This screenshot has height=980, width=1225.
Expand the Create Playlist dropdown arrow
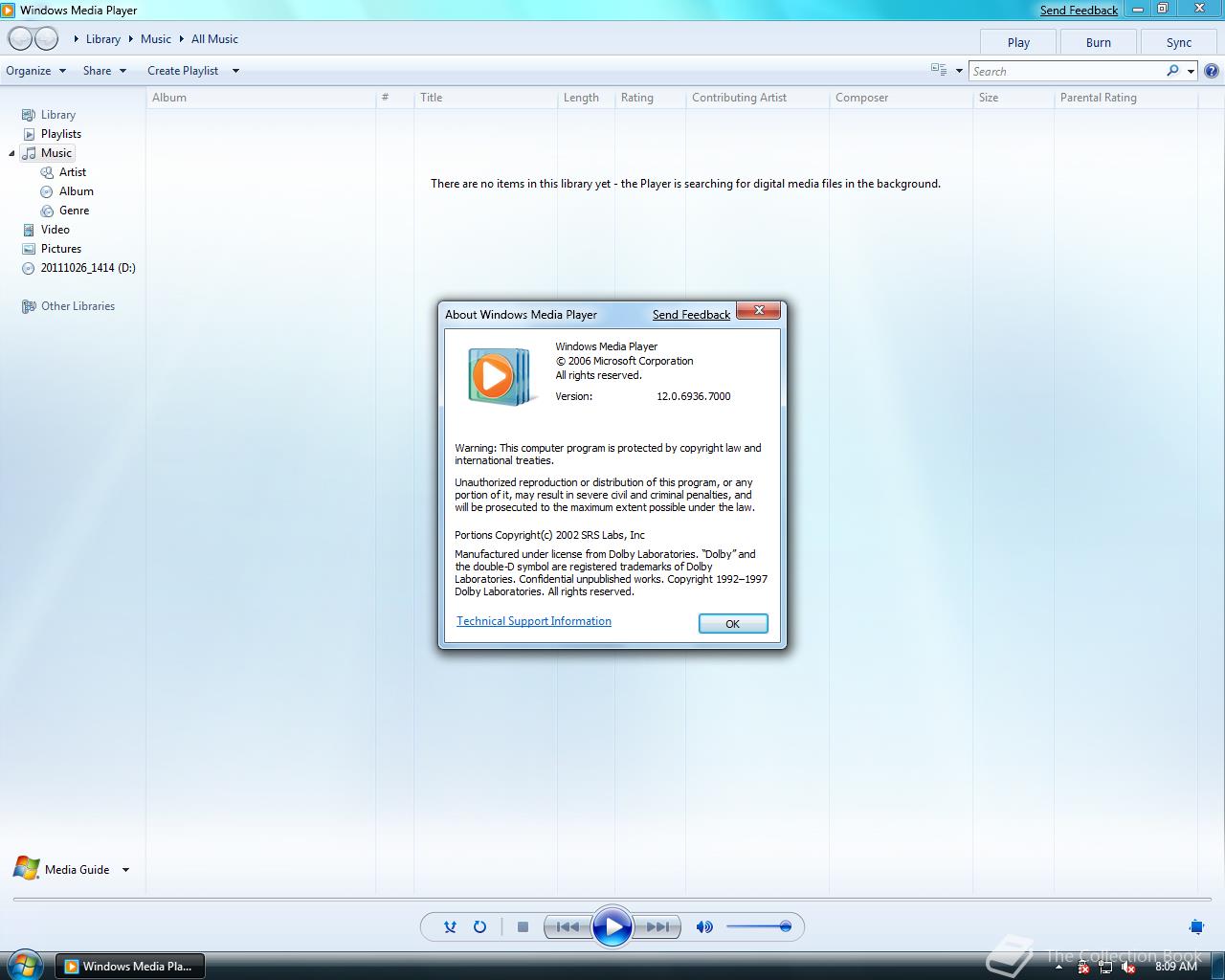(235, 71)
